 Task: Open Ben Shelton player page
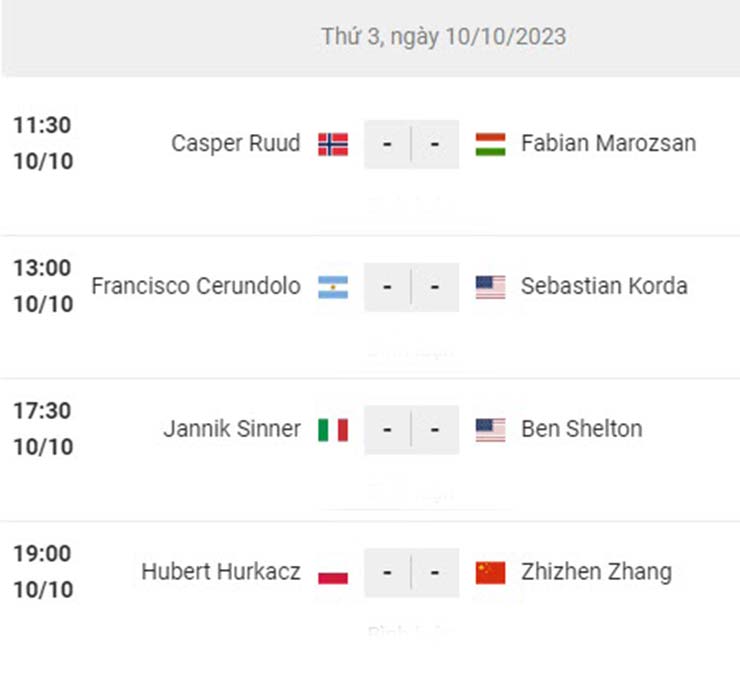pos(581,429)
